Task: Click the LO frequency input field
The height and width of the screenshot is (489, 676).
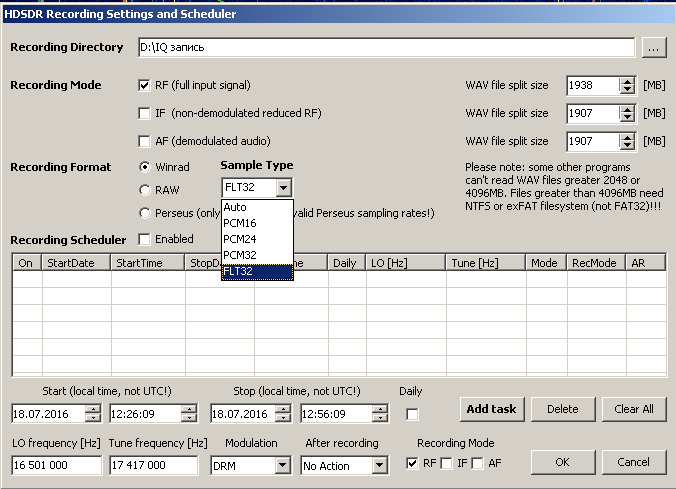Action: pyautogui.click(x=57, y=465)
